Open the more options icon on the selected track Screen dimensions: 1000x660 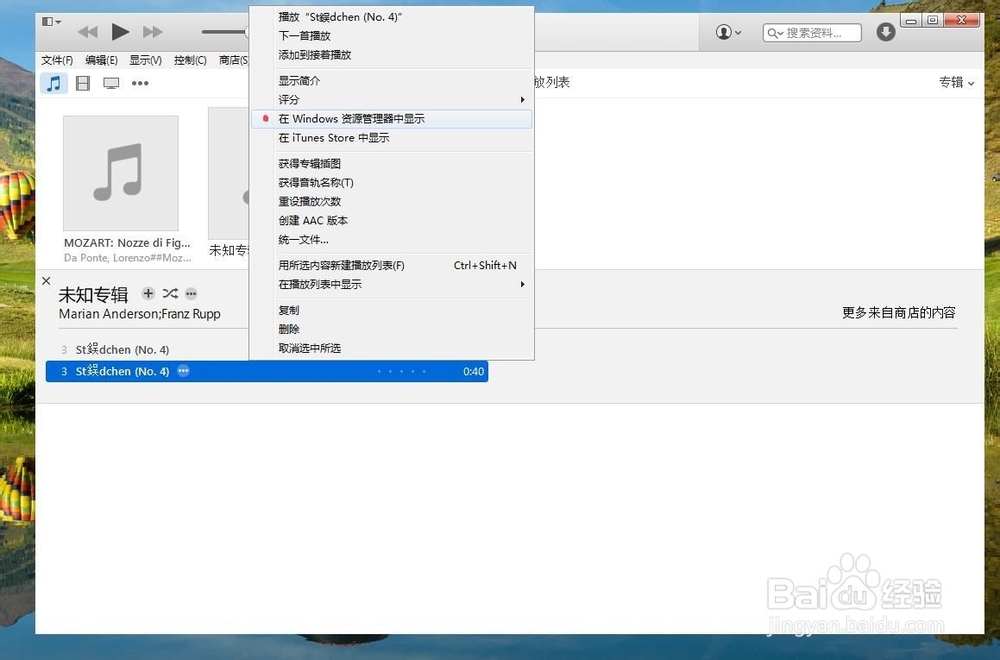tap(183, 371)
